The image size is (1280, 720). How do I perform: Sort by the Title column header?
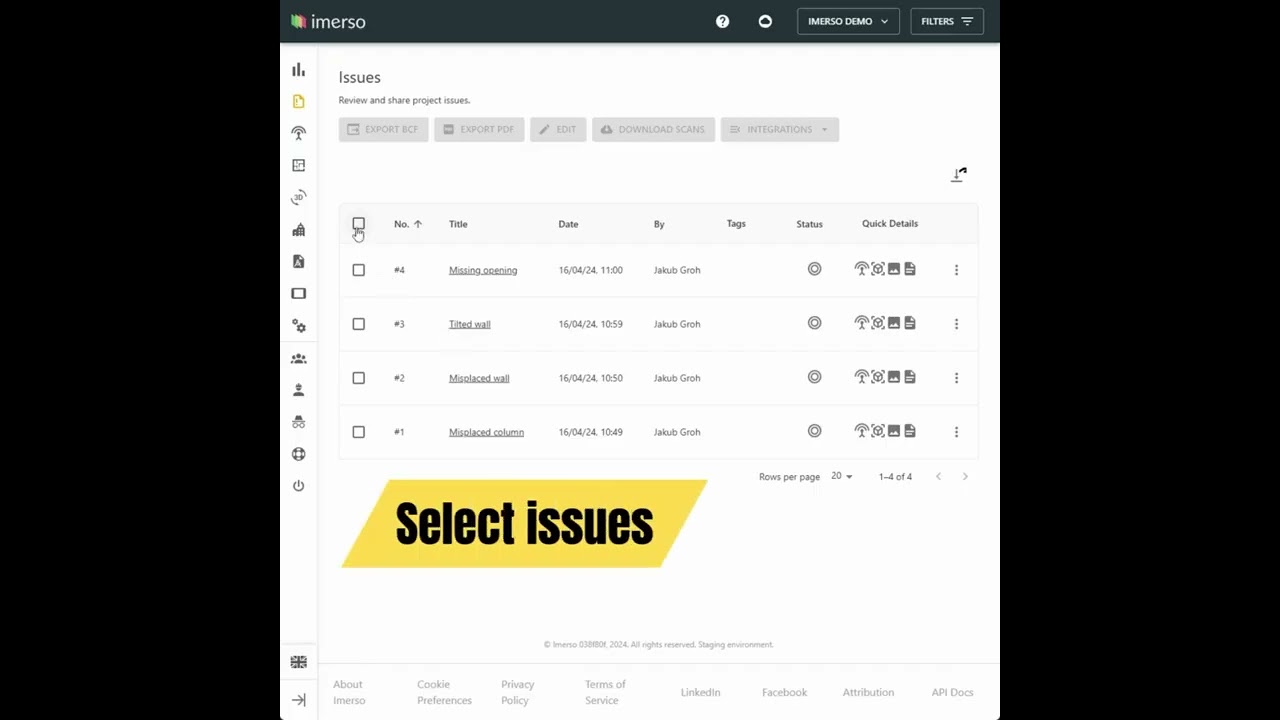458,224
